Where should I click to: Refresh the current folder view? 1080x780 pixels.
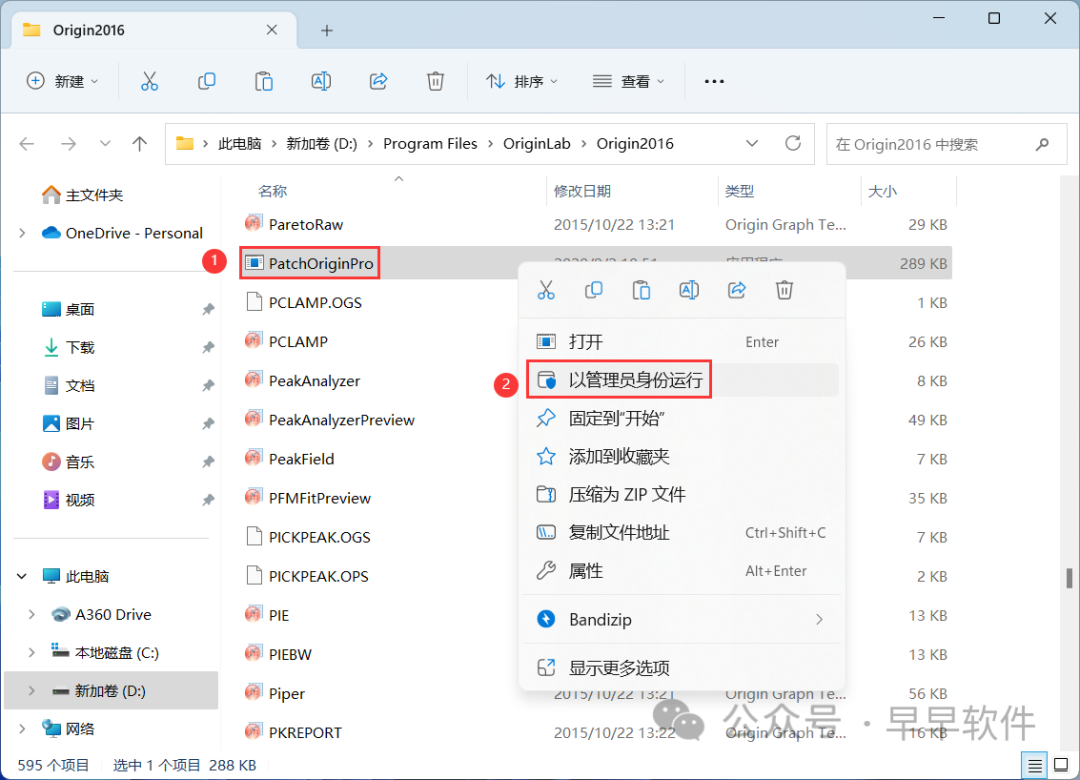coord(793,144)
